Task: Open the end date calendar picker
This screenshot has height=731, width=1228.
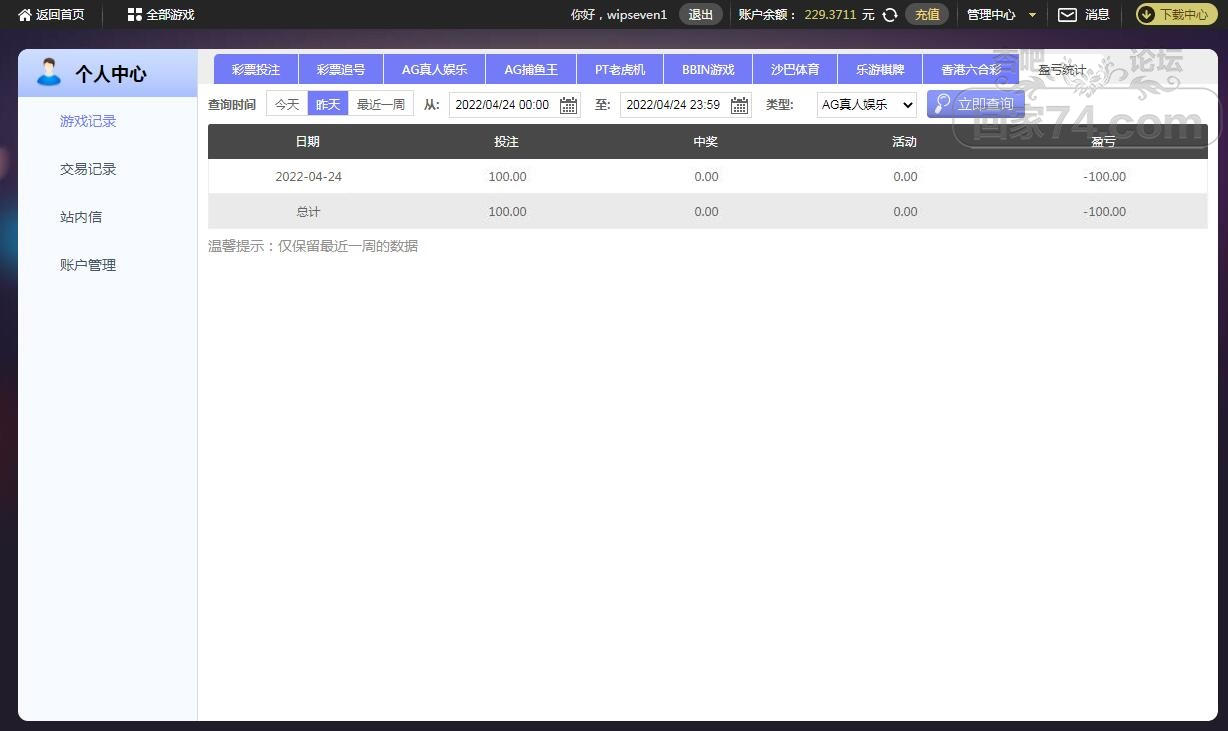Action: click(739, 105)
